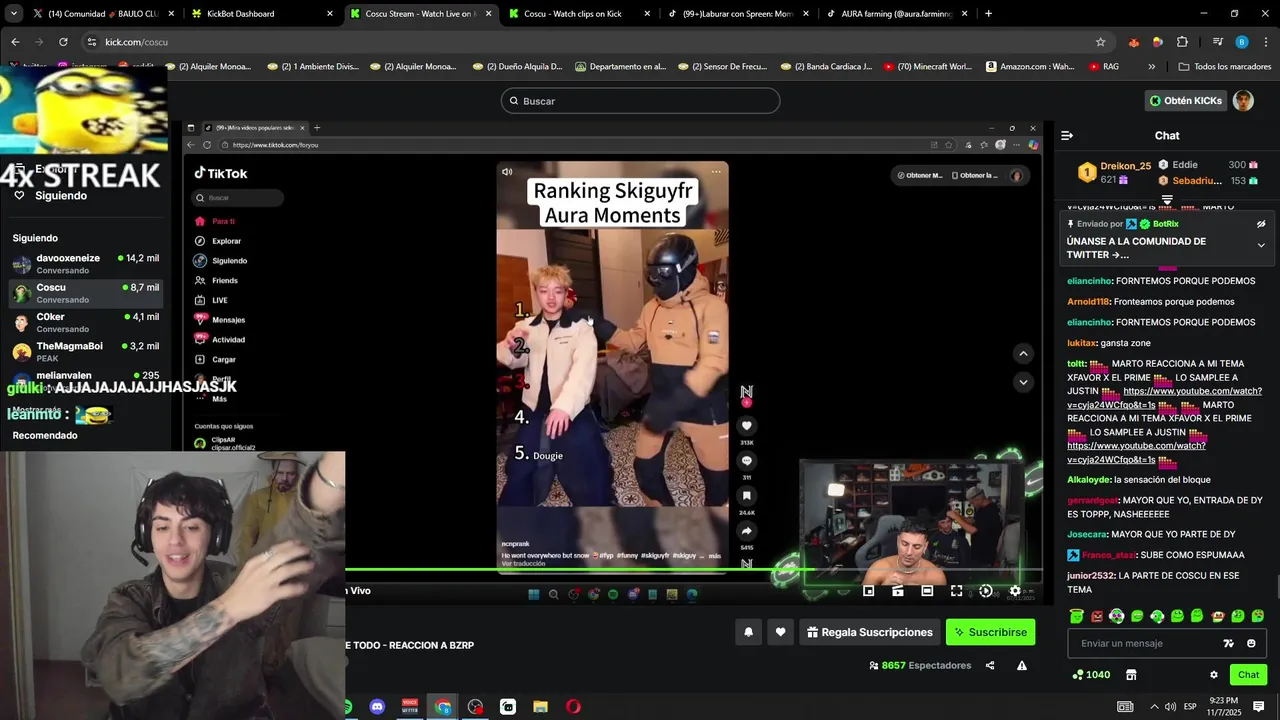
Task: Open C0ker channel in sidebar
Action: pyautogui.click(x=85, y=322)
